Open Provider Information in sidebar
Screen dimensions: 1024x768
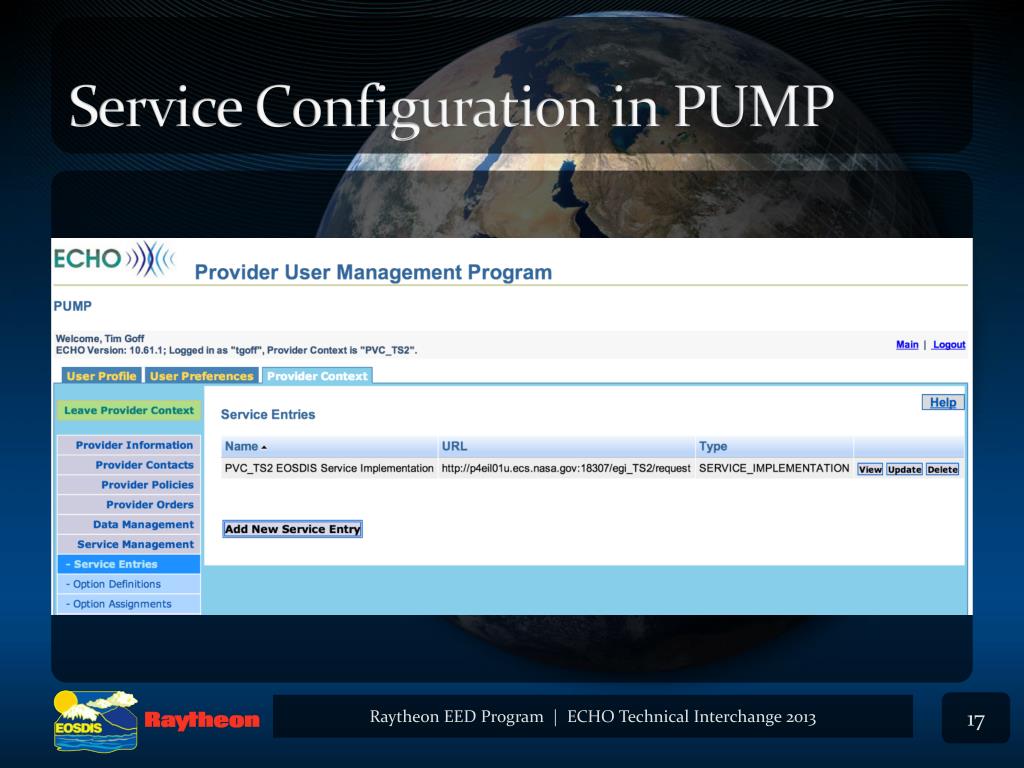[x=129, y=445]
